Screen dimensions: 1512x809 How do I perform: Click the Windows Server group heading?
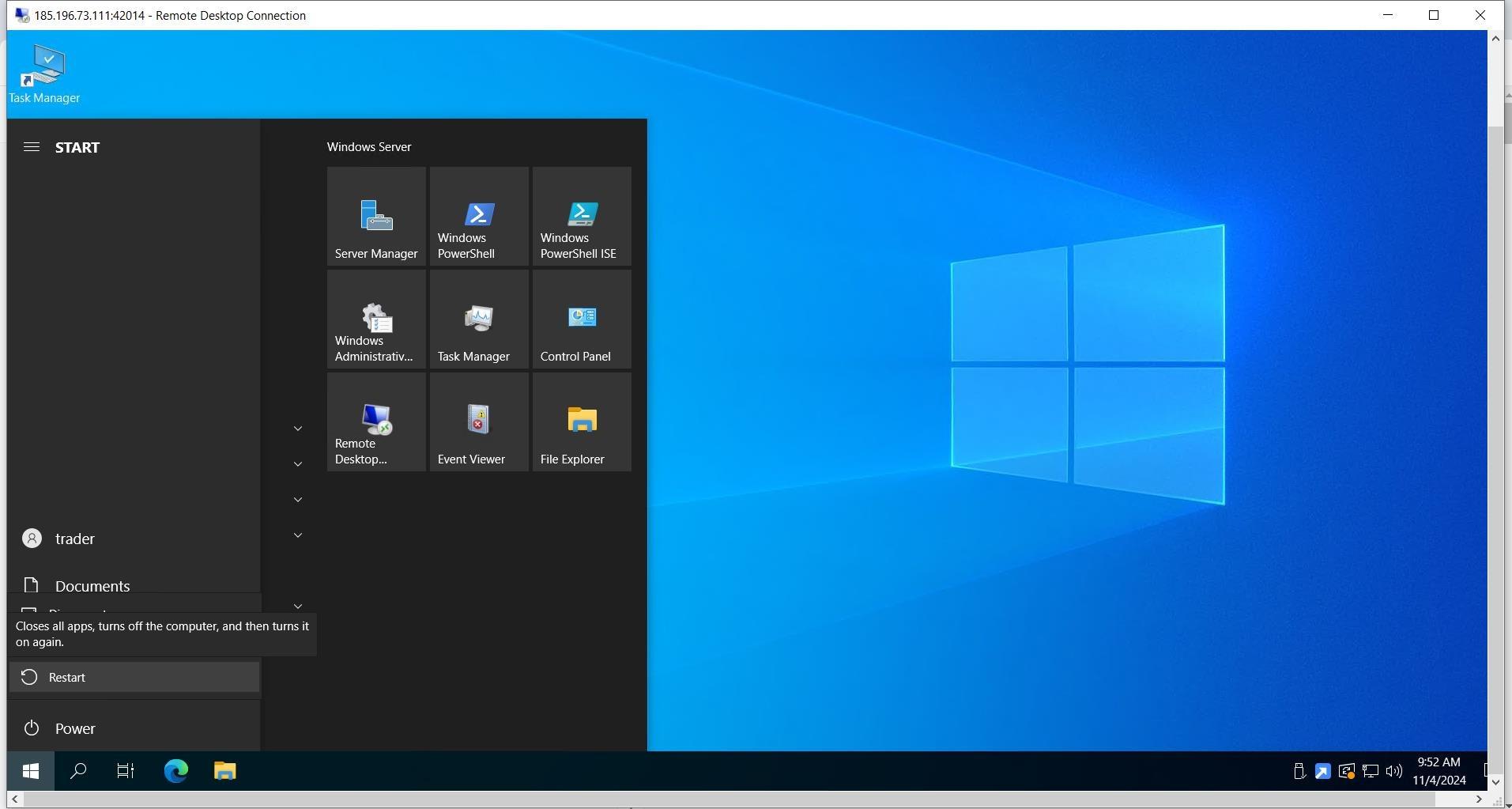[x=369, y=147]
